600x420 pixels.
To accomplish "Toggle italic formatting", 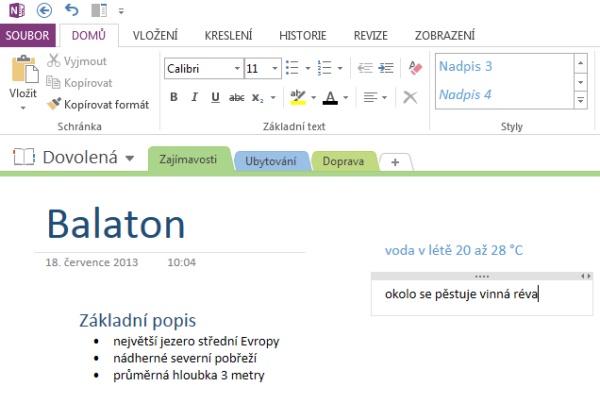I will pyautogui.click(x=194, y=97).
